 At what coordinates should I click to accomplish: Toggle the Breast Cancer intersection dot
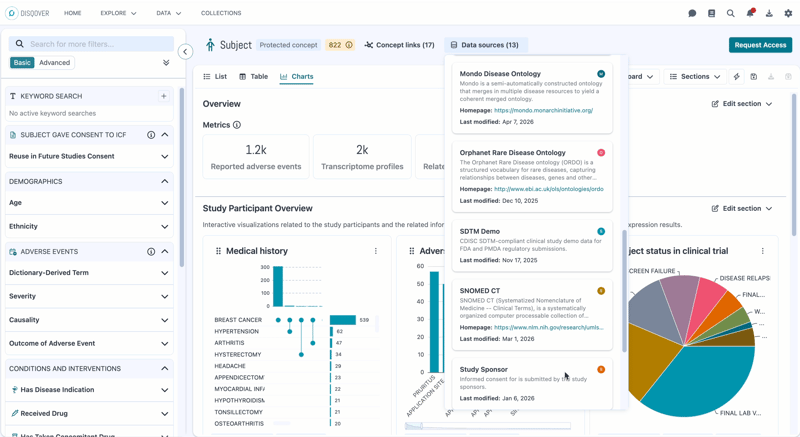point(278,320)
